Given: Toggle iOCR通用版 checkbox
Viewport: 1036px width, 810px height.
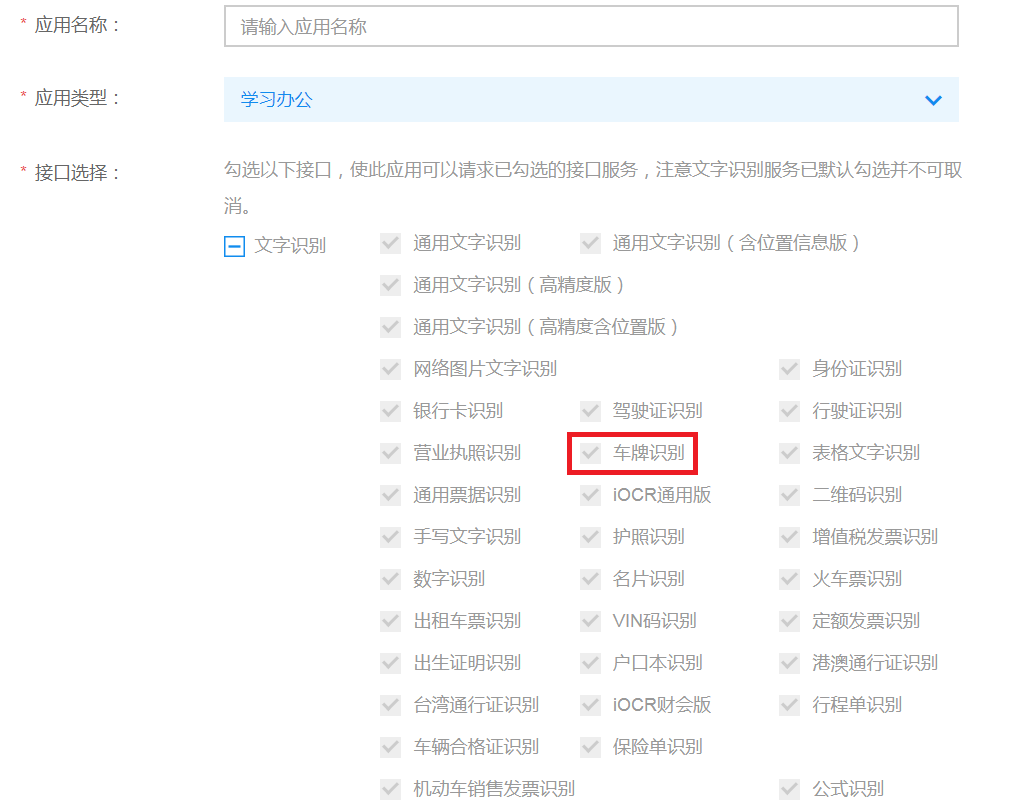Looking at the screenshot, I should click(590, 495).
